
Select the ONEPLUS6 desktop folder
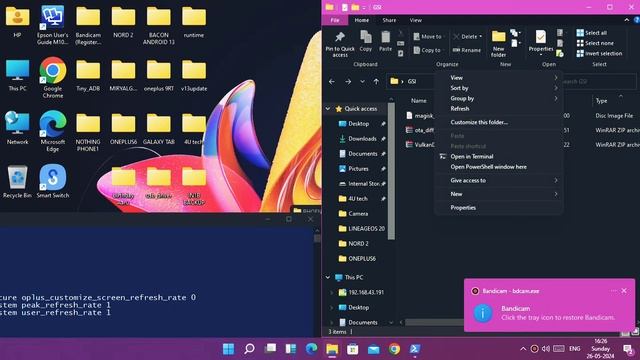coord(123,128)
